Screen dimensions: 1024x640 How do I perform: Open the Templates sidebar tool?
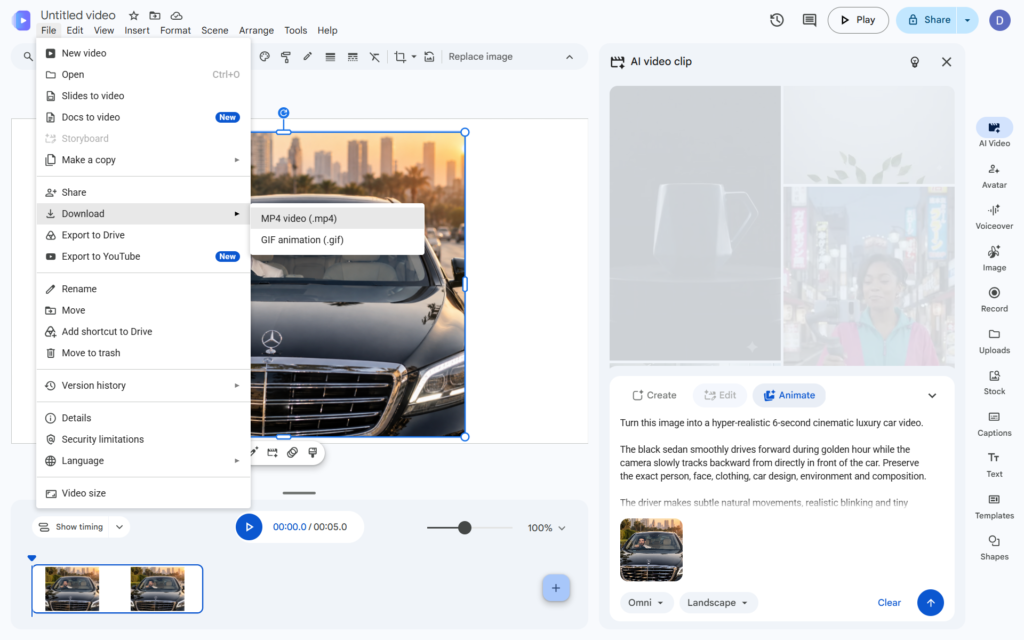[x=994, y=507]
